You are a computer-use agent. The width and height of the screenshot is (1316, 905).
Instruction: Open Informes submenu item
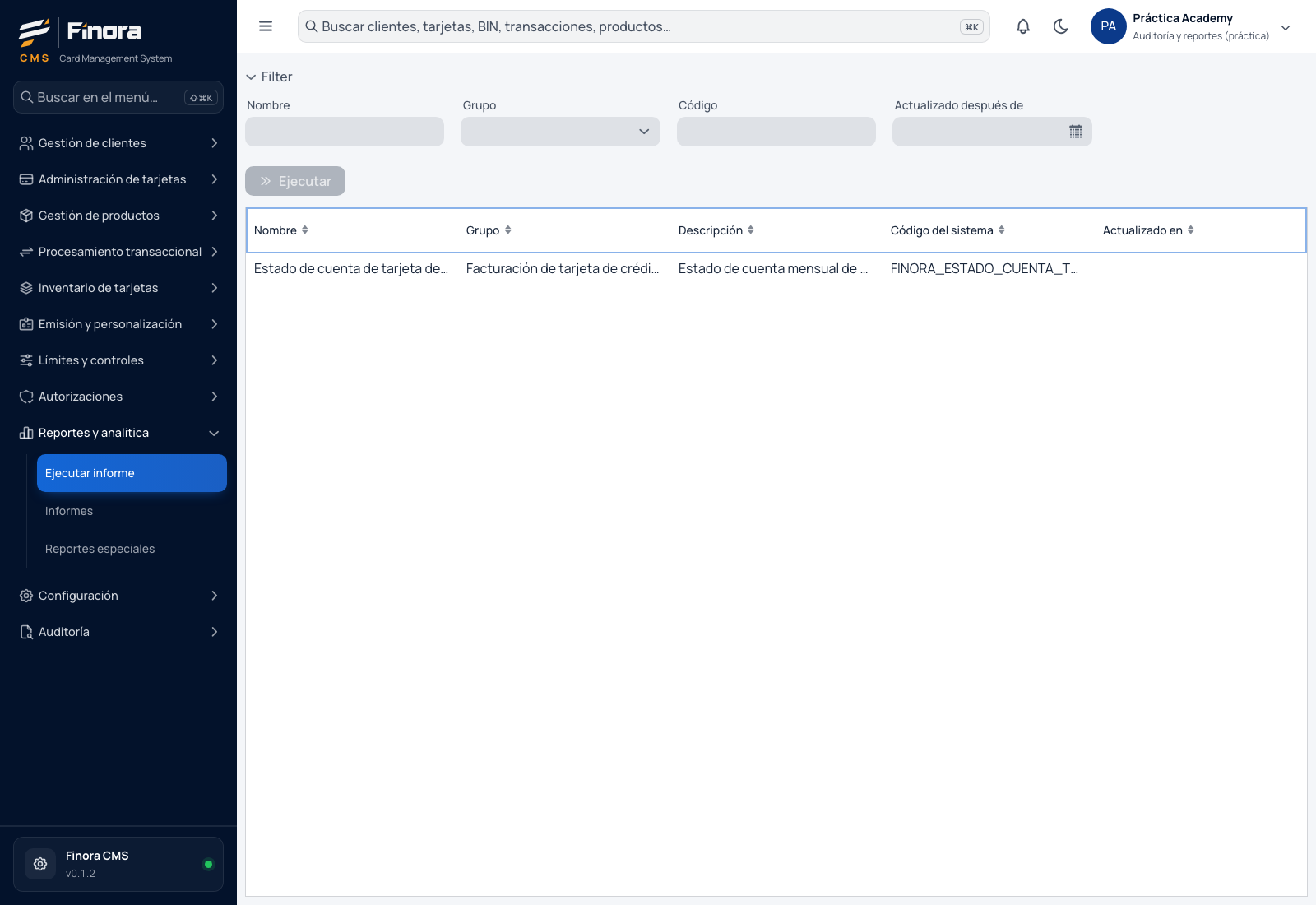coord(132,511)
